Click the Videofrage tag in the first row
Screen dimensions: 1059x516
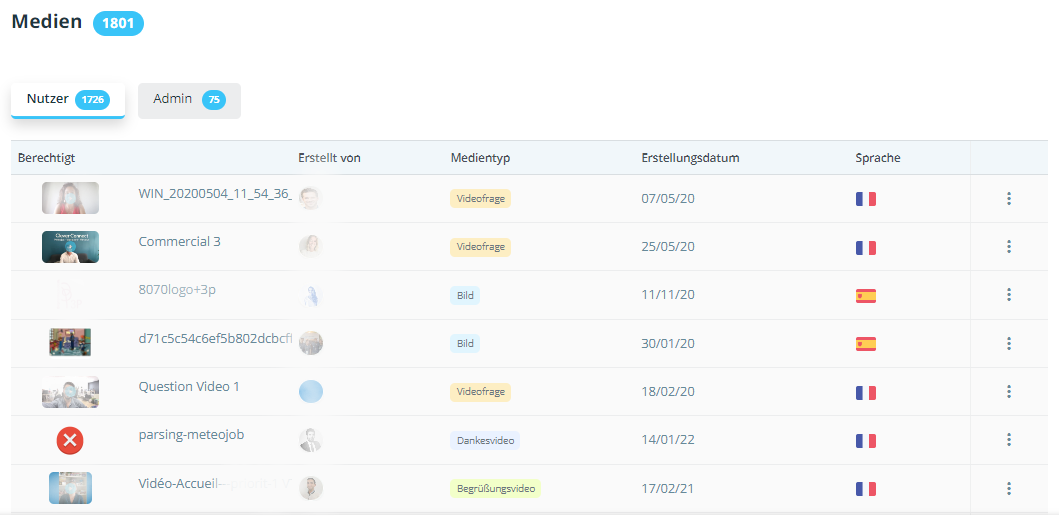click(x=480, y=199)
